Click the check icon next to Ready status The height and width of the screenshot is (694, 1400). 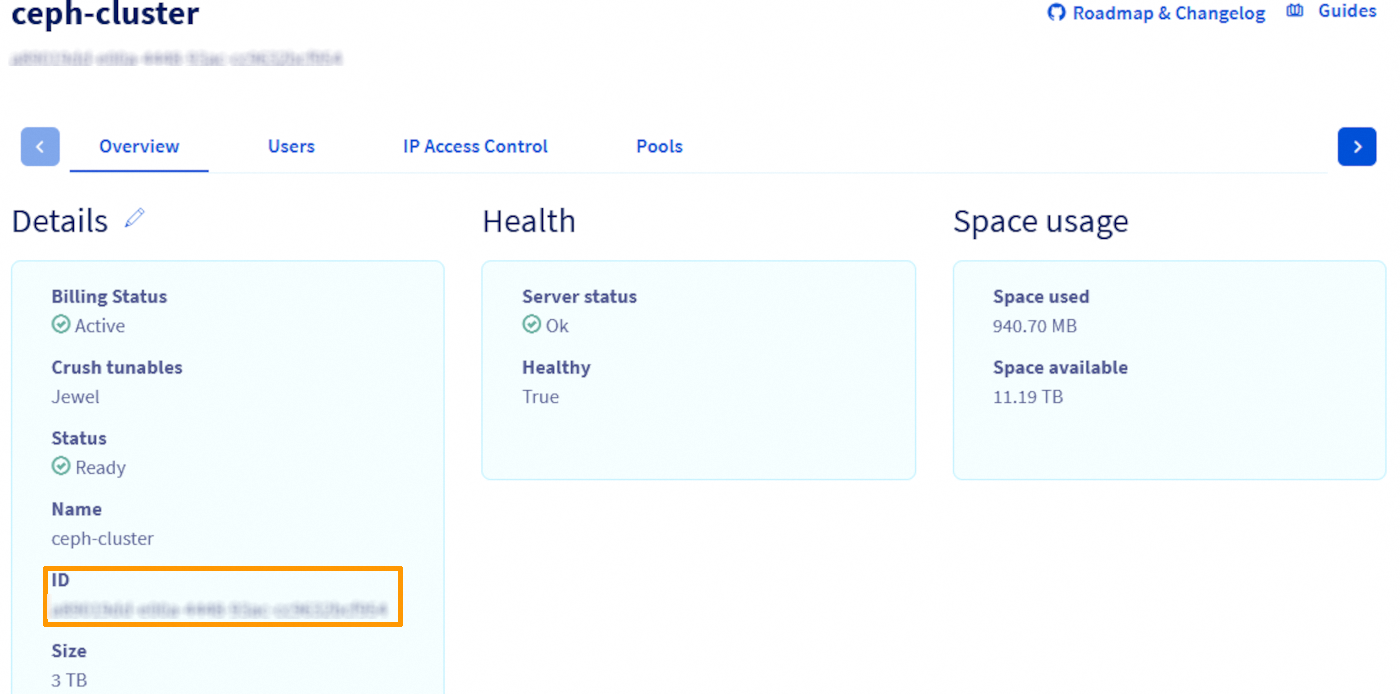[x=61, y=467]
